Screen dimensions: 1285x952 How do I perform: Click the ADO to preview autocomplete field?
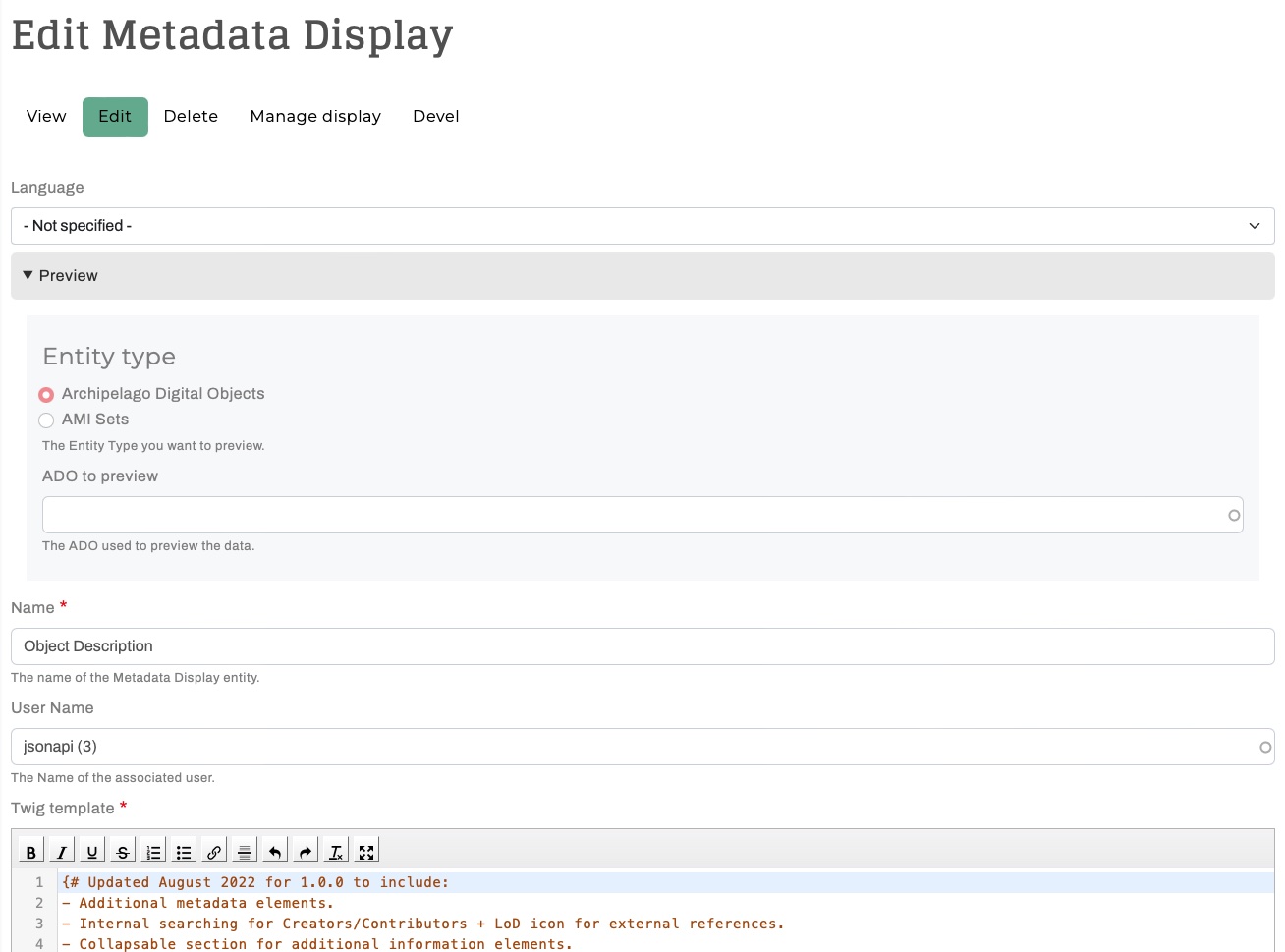(x=634, y=515)
